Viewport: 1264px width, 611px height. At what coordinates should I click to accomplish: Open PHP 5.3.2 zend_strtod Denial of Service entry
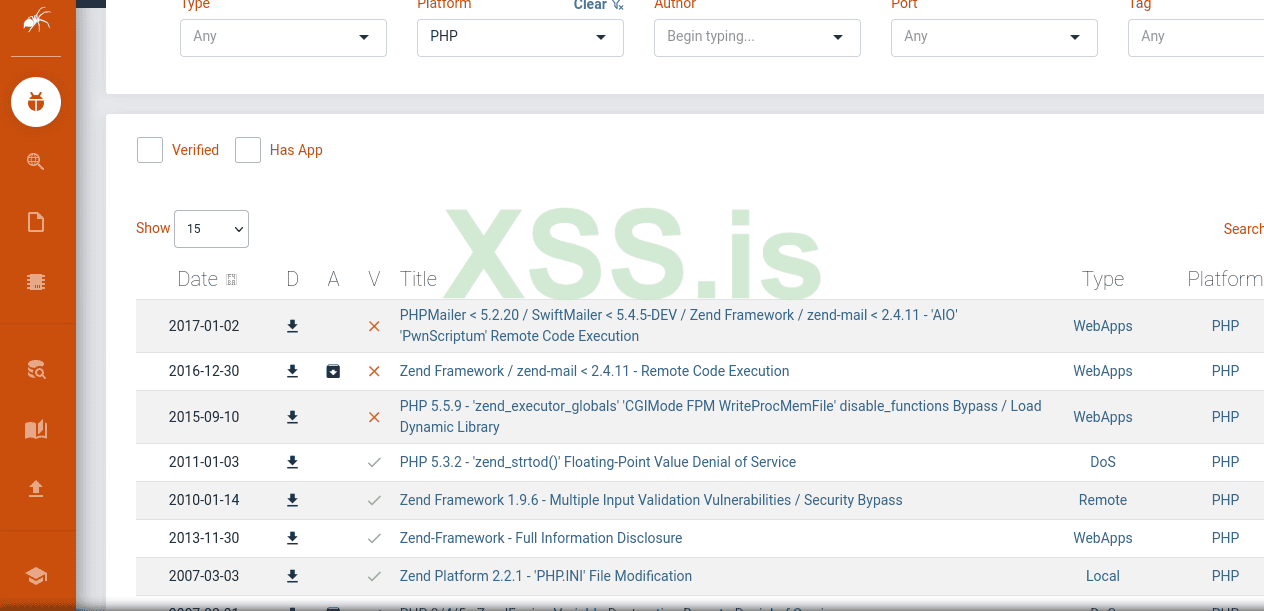(598, 462)
